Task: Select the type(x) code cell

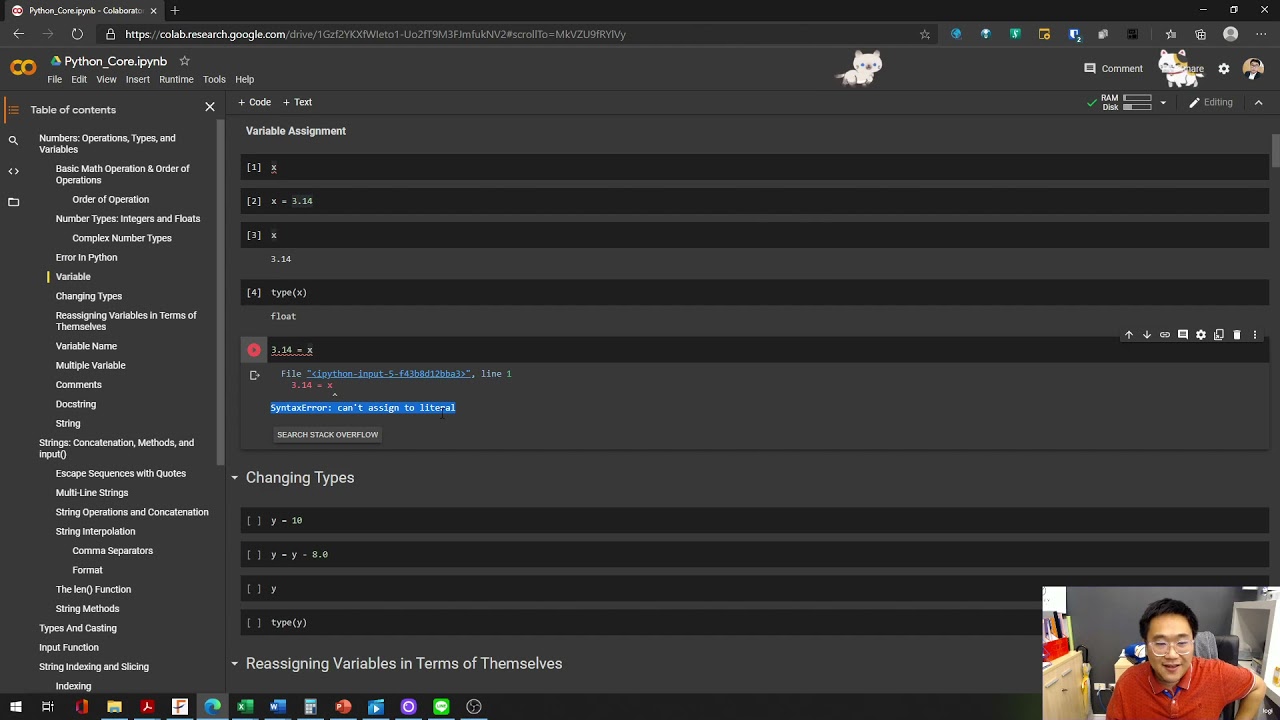Action: click(756, 293)
